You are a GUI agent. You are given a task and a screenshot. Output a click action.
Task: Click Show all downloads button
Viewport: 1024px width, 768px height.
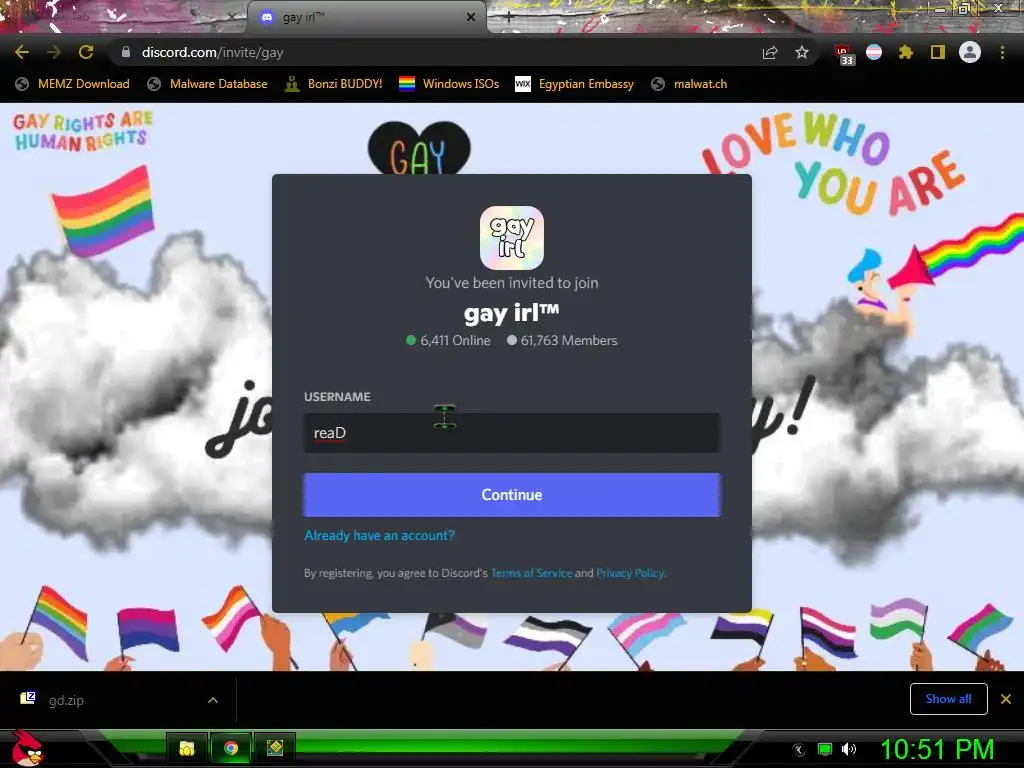coord(948,699)
